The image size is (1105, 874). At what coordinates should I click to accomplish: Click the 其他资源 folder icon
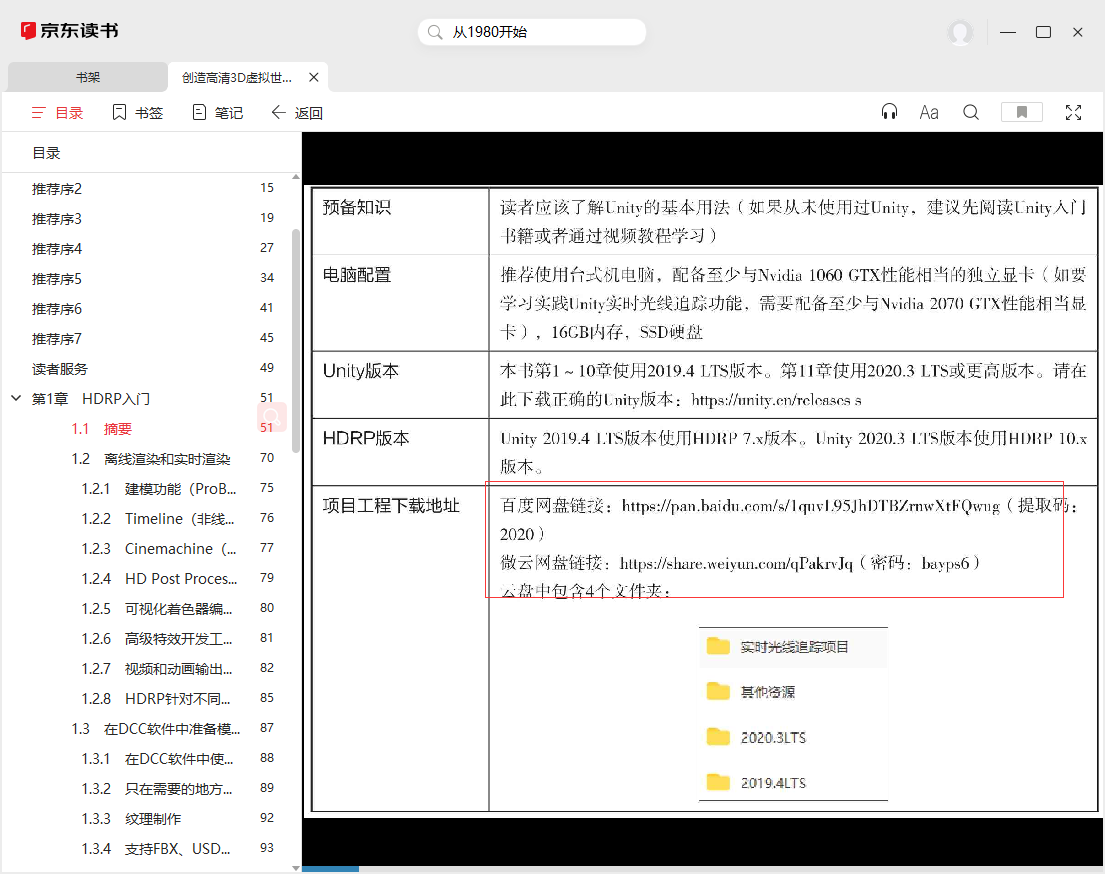point(718,691)
